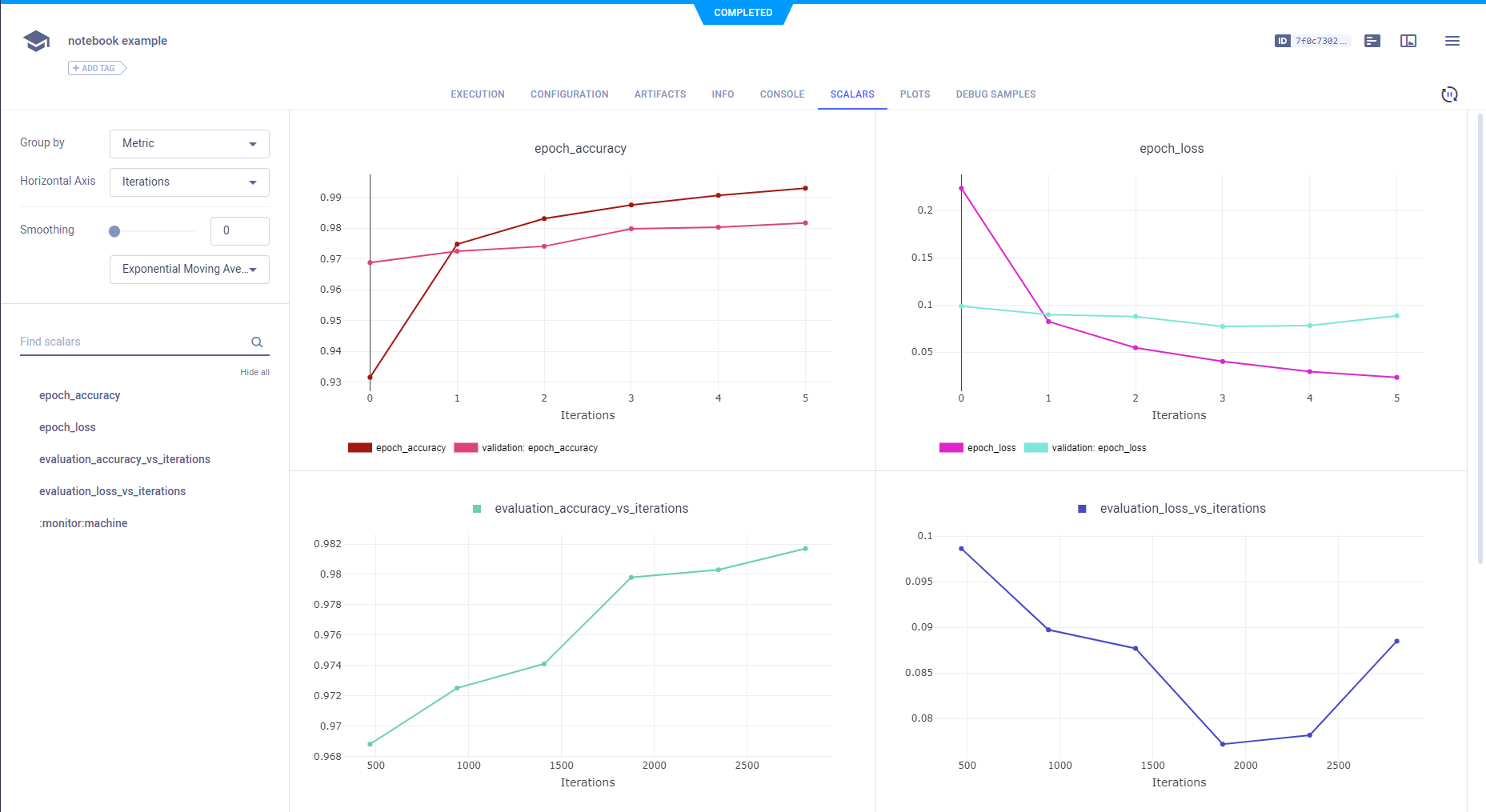Expand the Exponential Moving Average dropdown
Viewport: 1486px width, 812px height.
[x=189, y=270]
